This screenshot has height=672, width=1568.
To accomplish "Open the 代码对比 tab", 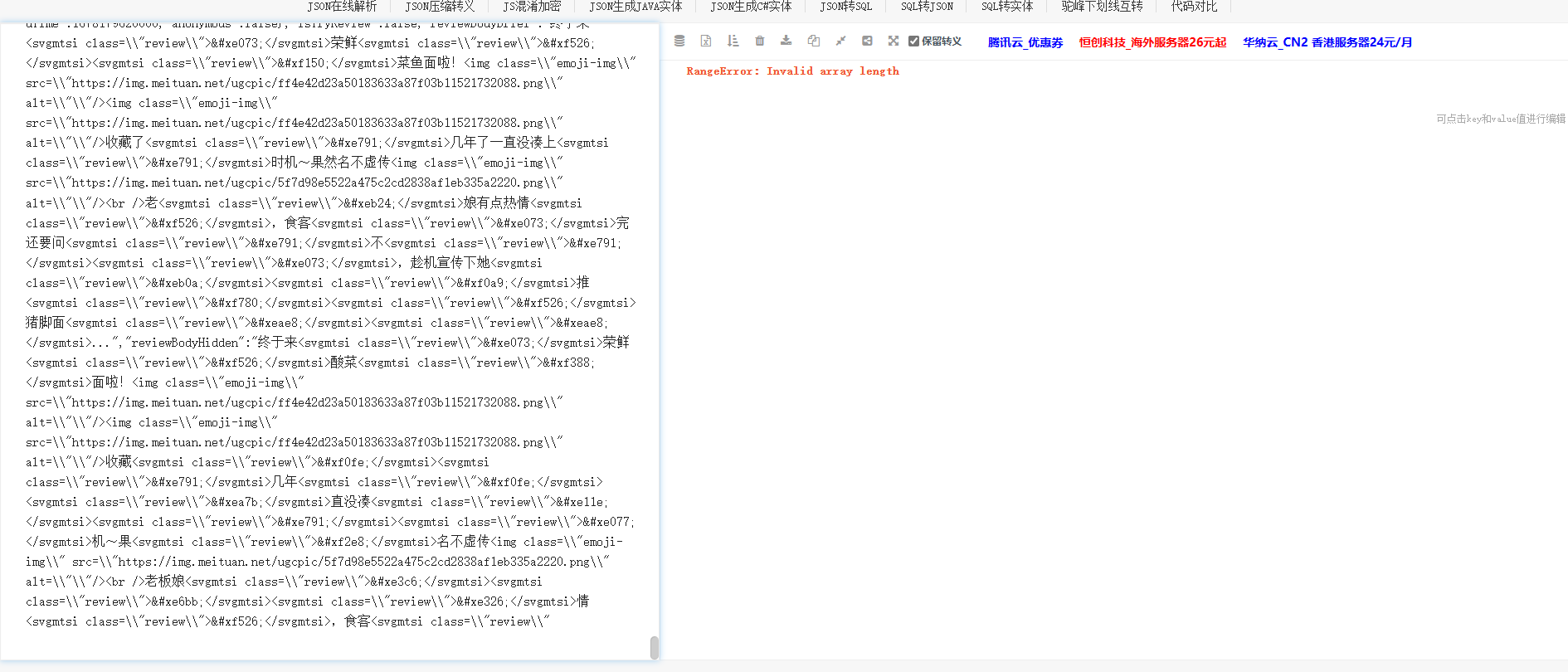I will (1194, 7).
